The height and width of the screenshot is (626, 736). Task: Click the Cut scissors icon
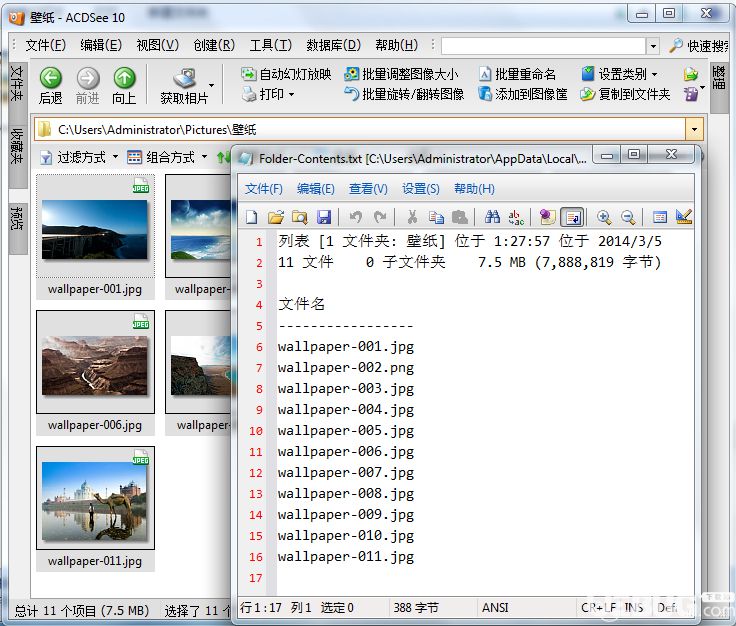click(412, 217)
